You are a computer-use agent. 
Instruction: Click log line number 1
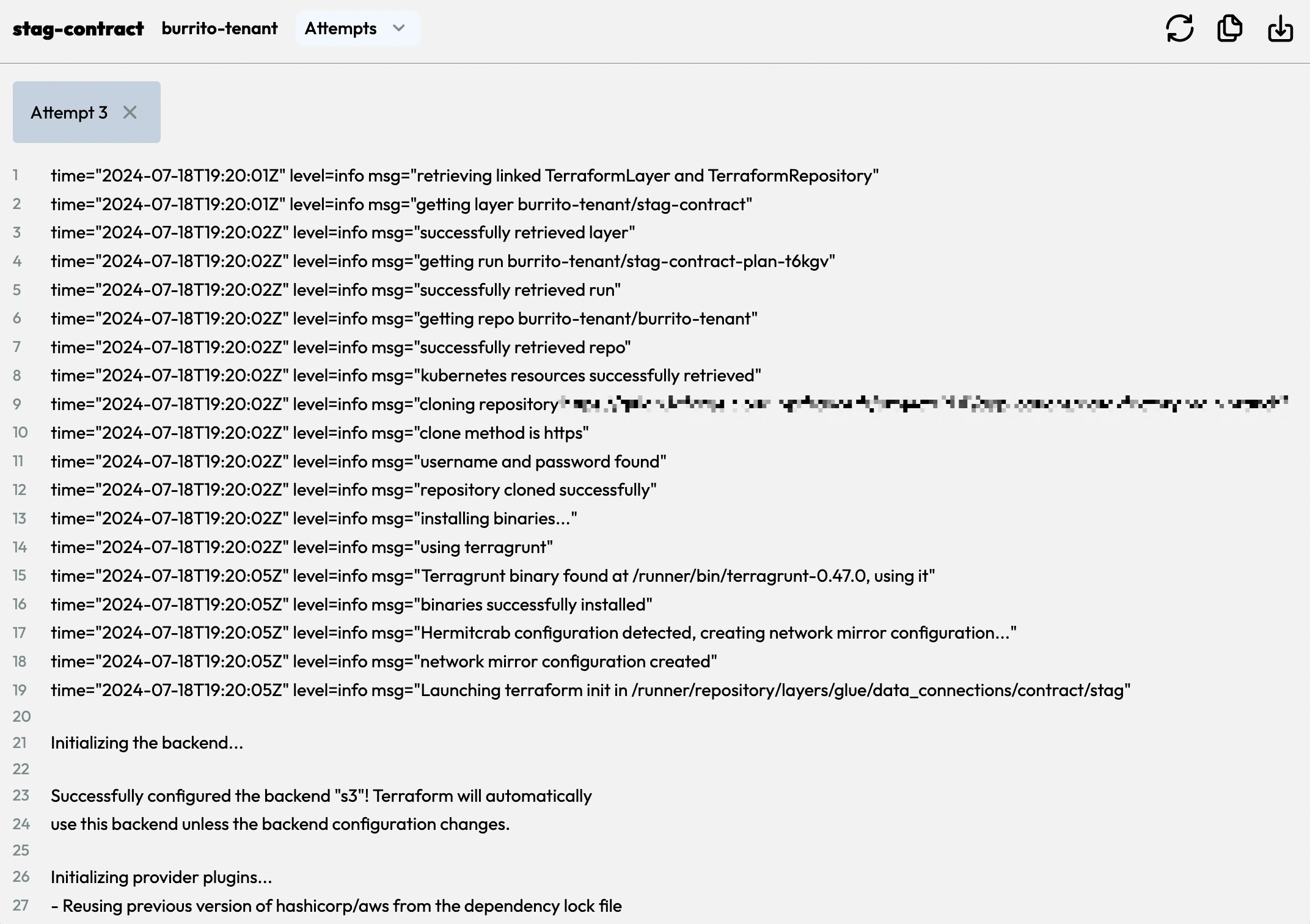tap(16, 176)
